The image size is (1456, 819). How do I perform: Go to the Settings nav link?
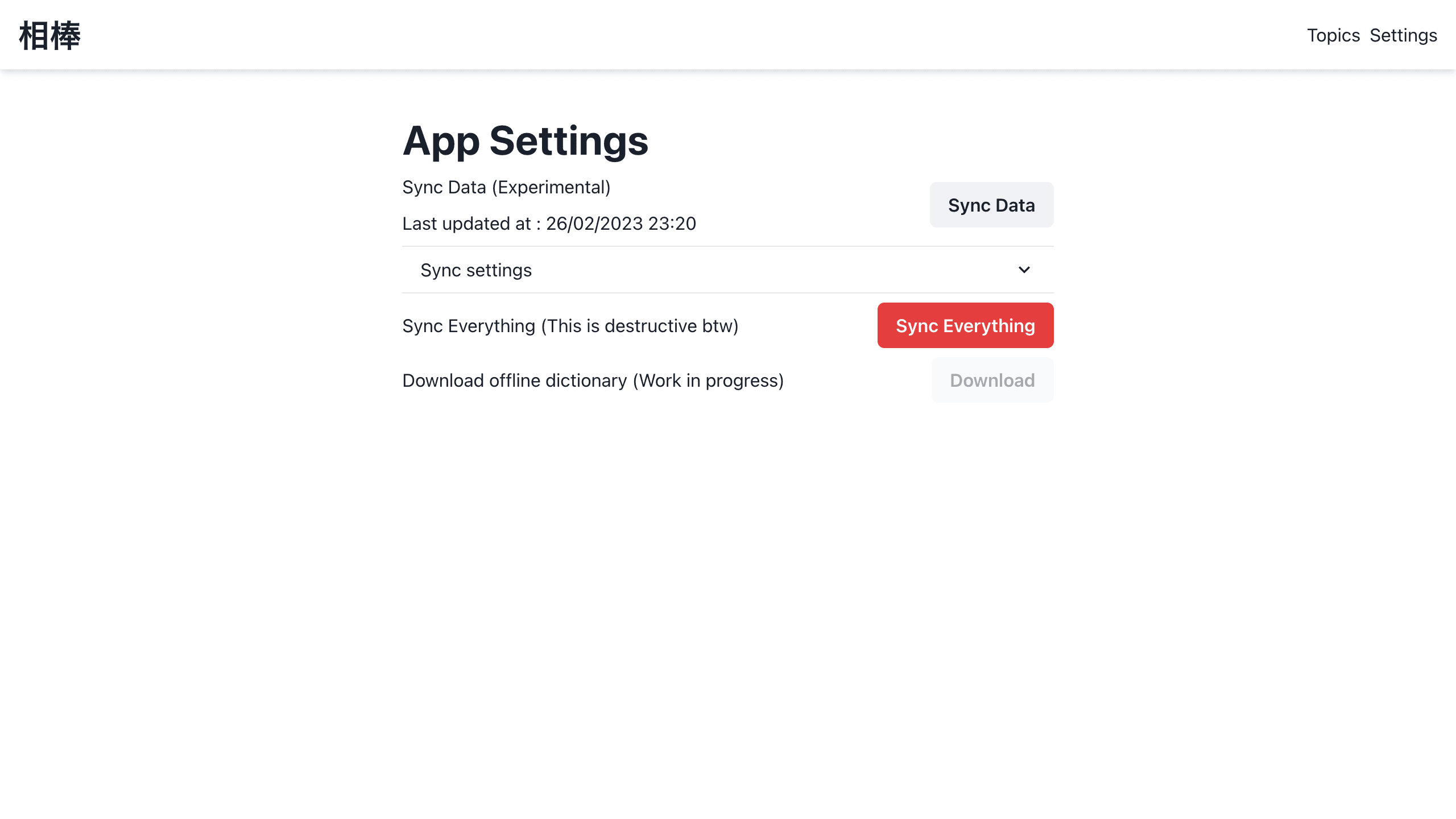[x=1403, y=35]
